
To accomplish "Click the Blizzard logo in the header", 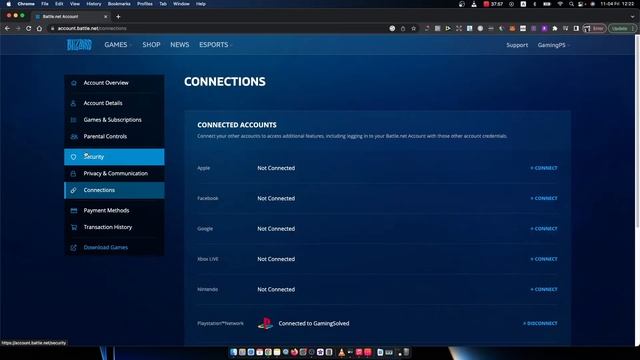I will click(79, 45).
